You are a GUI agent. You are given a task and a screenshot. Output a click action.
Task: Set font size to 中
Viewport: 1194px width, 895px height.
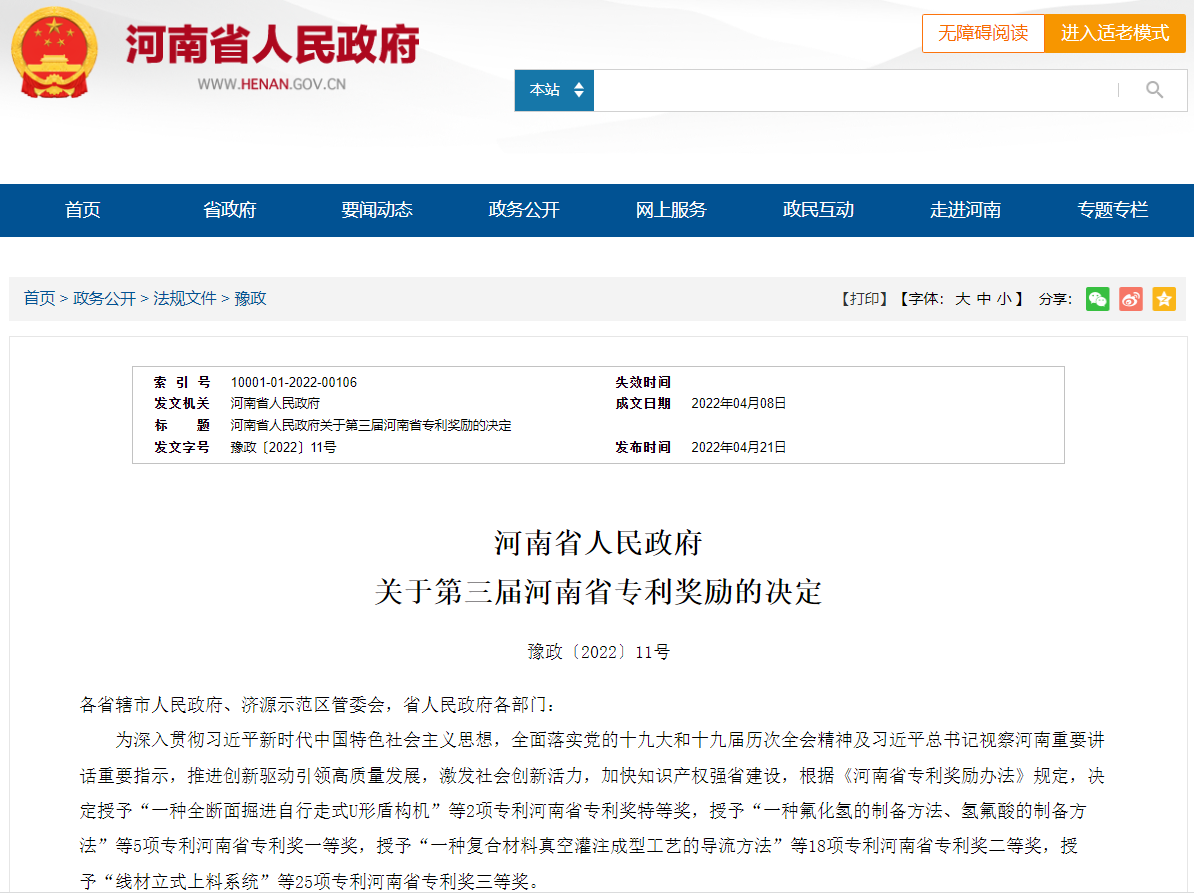click(984, 299)
